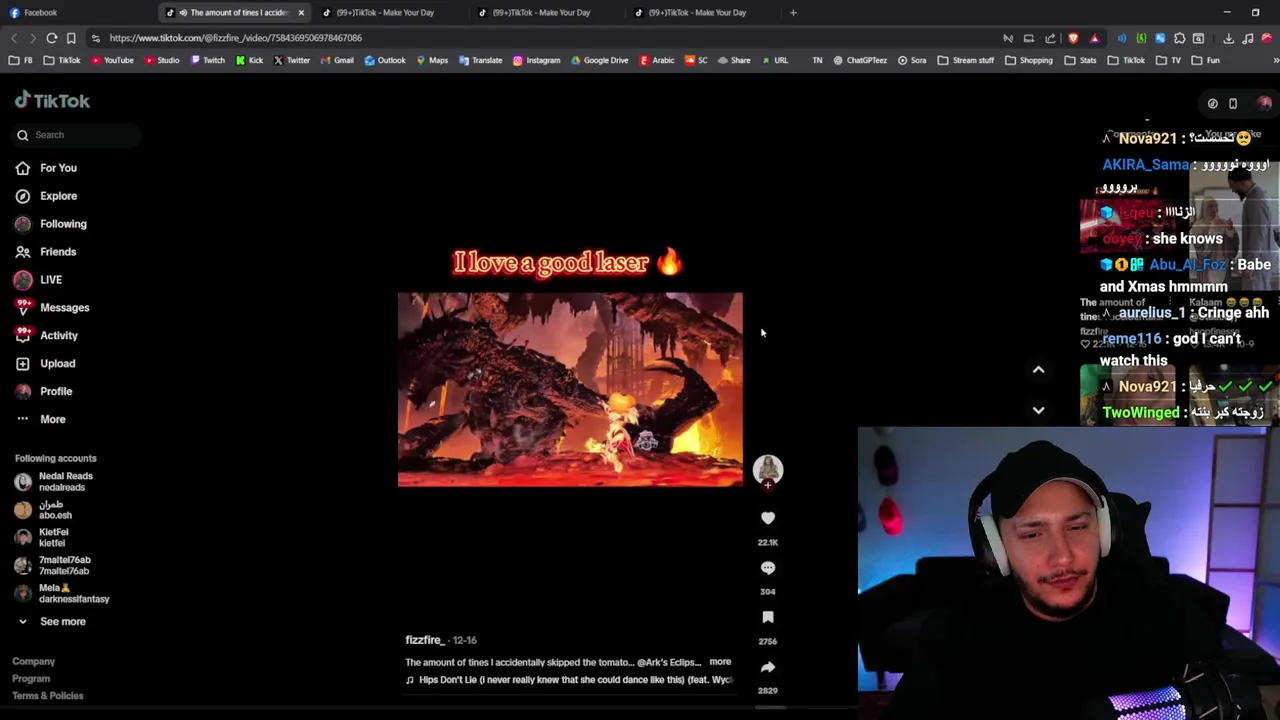Viewport: 1280px width, 720px height.
Task: Select the chat message 'she knows'
Action: (x=1187, y=239)
